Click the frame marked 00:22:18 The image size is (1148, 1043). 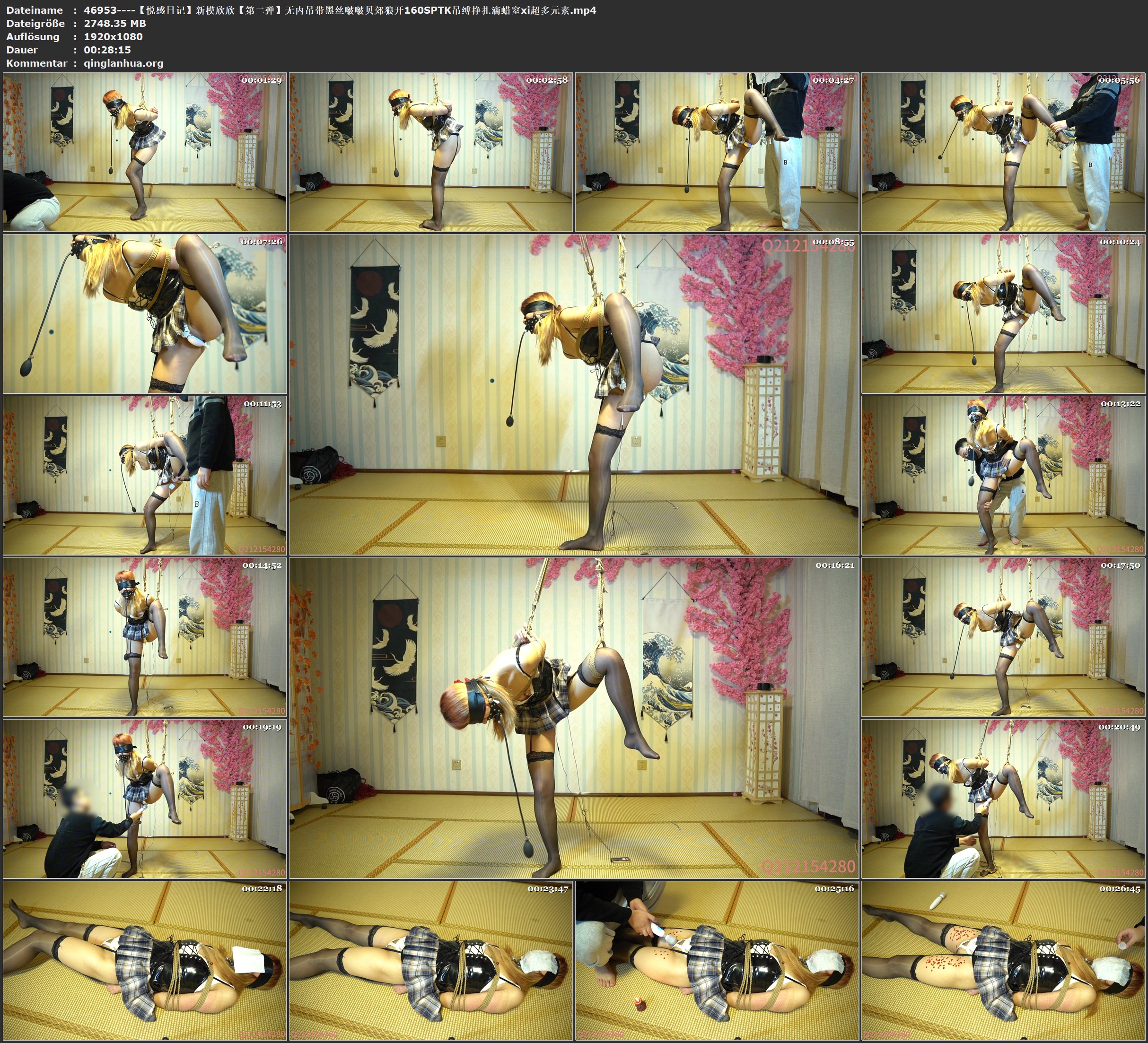145,960
